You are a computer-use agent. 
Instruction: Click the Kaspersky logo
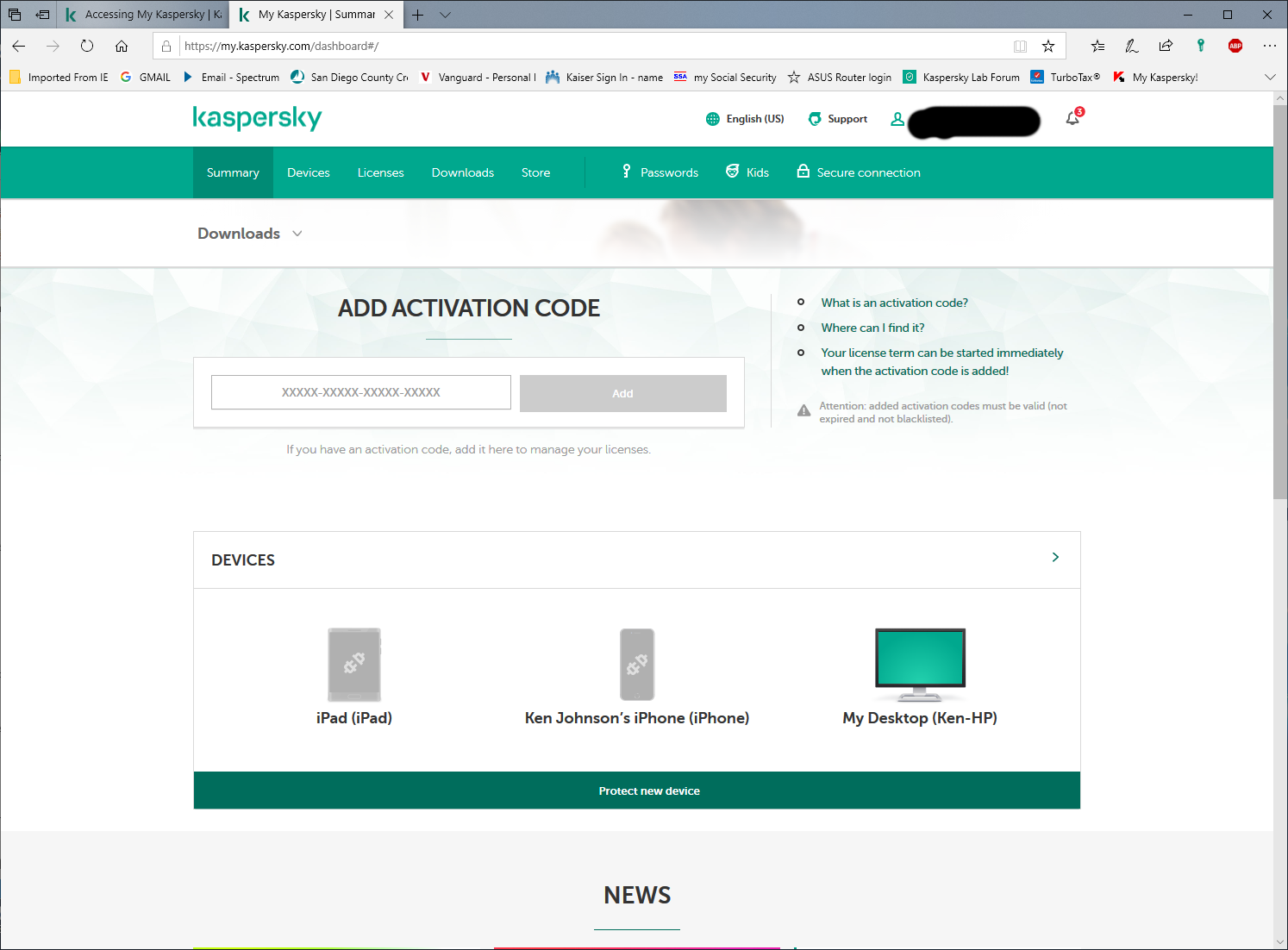(257, 118)
